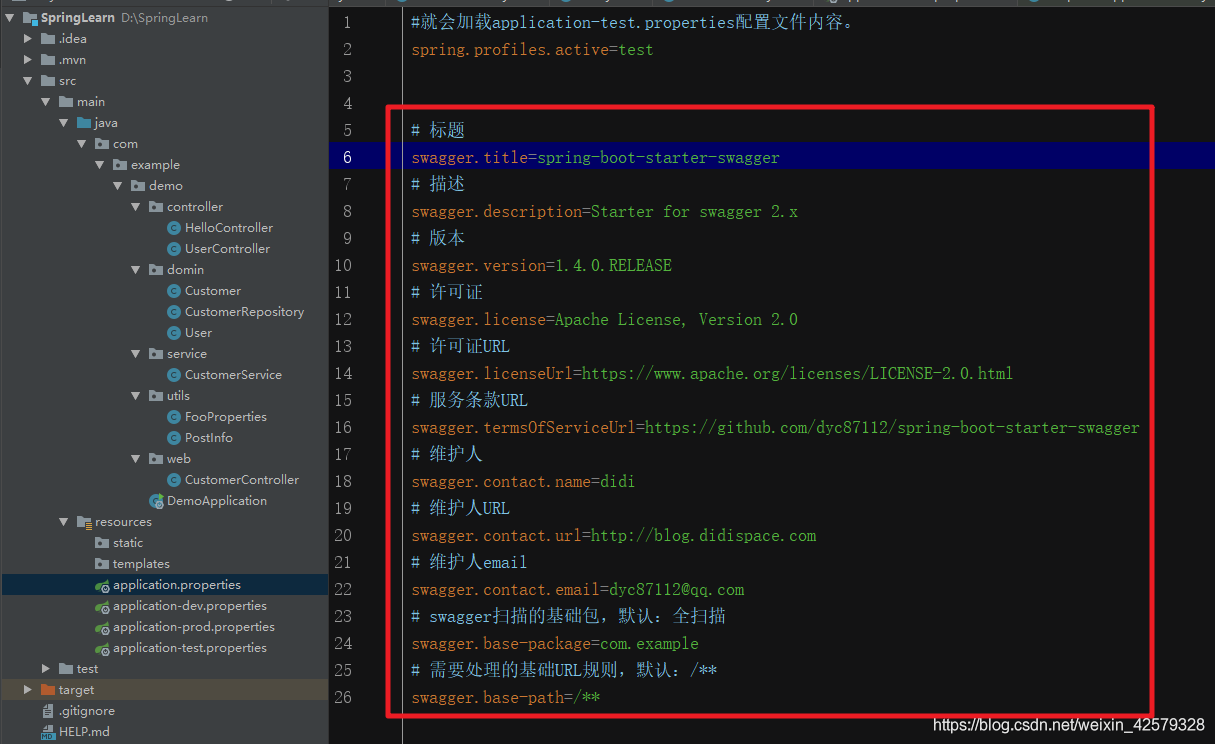This screenshot has width=1215, height=744.
Task: Click the UserController class icon
Action: tap(174, 249)
